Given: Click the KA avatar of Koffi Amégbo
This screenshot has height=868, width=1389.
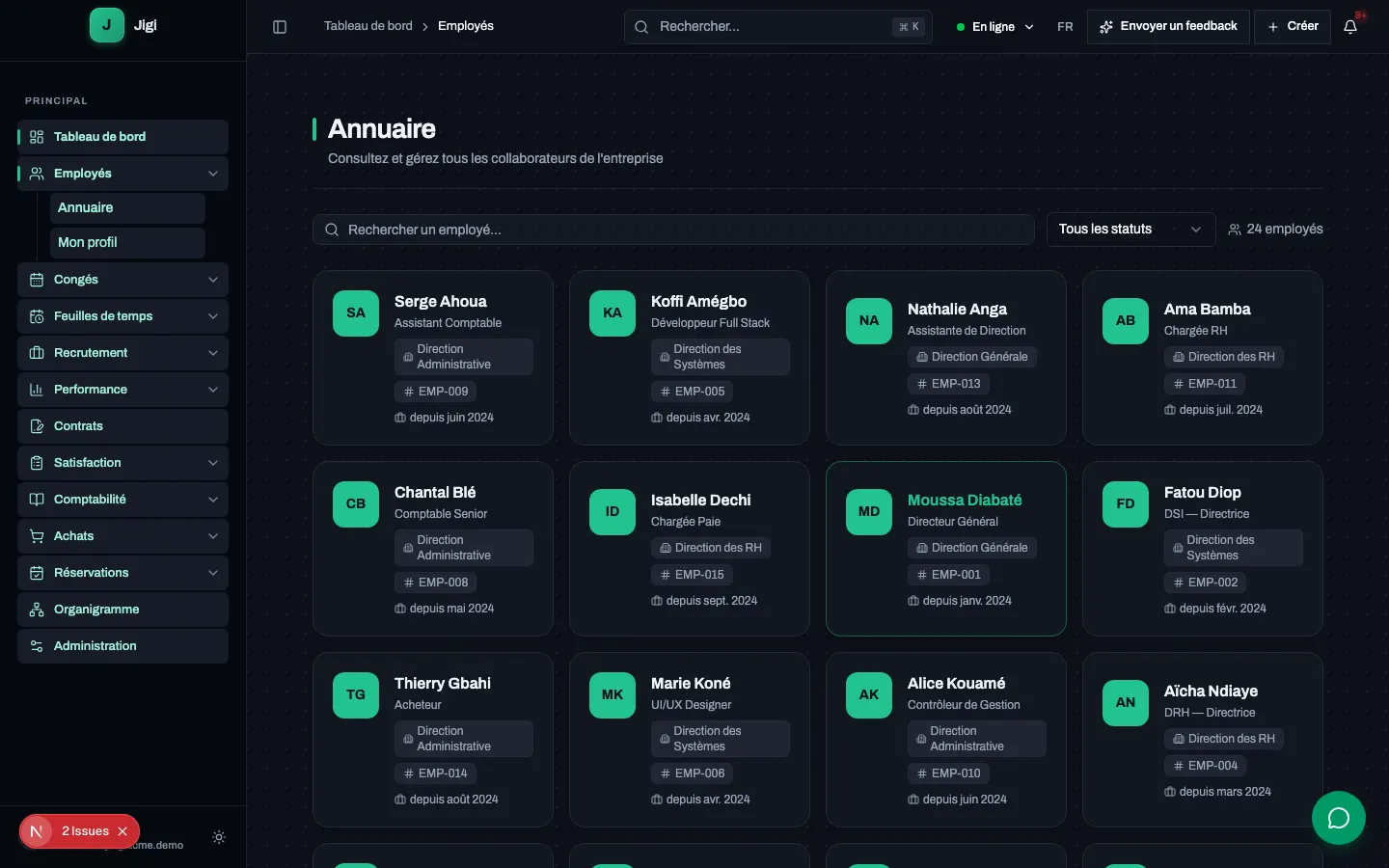Looking at the screenshot, I should tap(613, 313).
